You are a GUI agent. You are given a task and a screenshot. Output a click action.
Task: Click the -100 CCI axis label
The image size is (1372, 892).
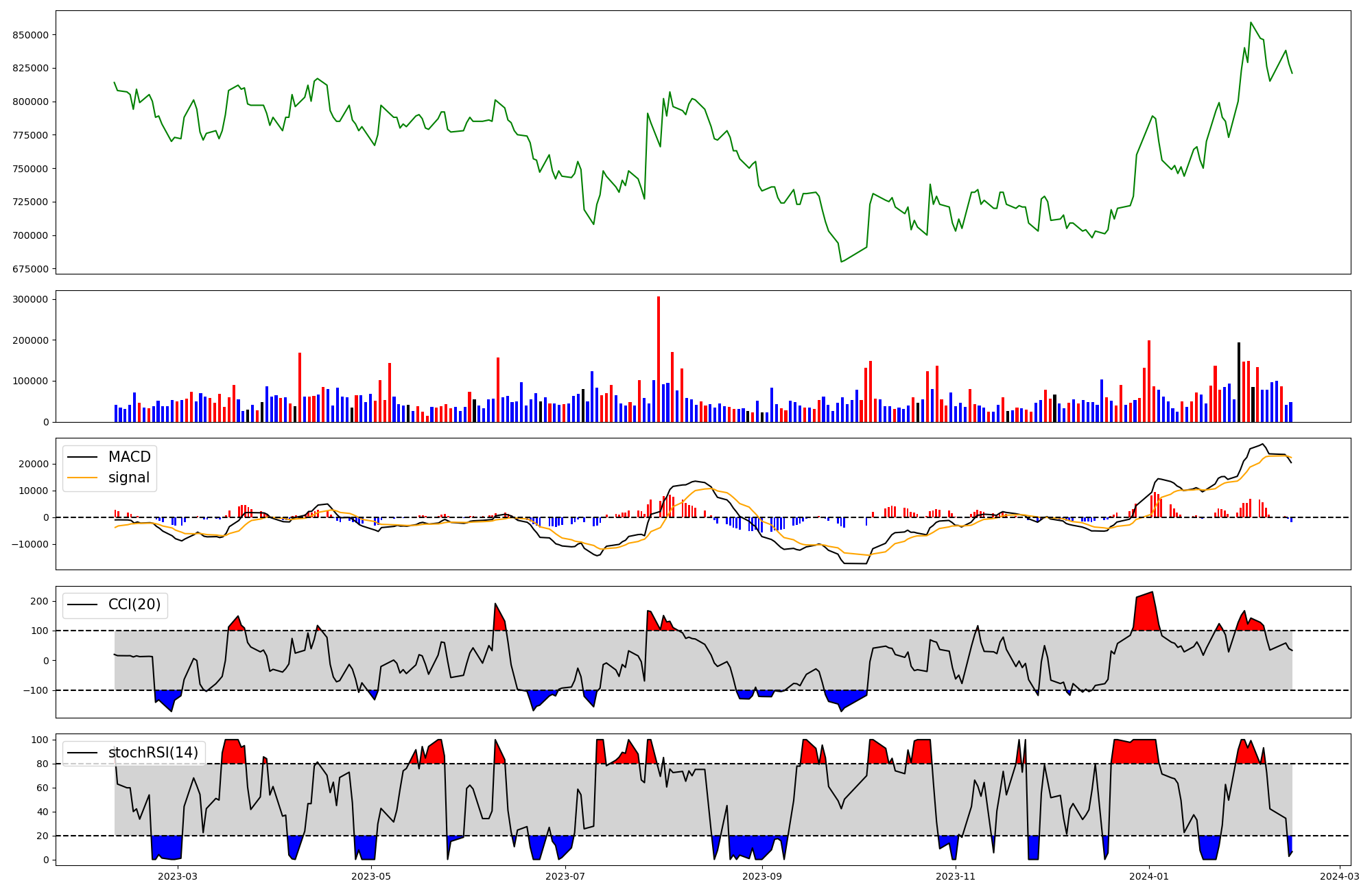(x=36, y=690)
